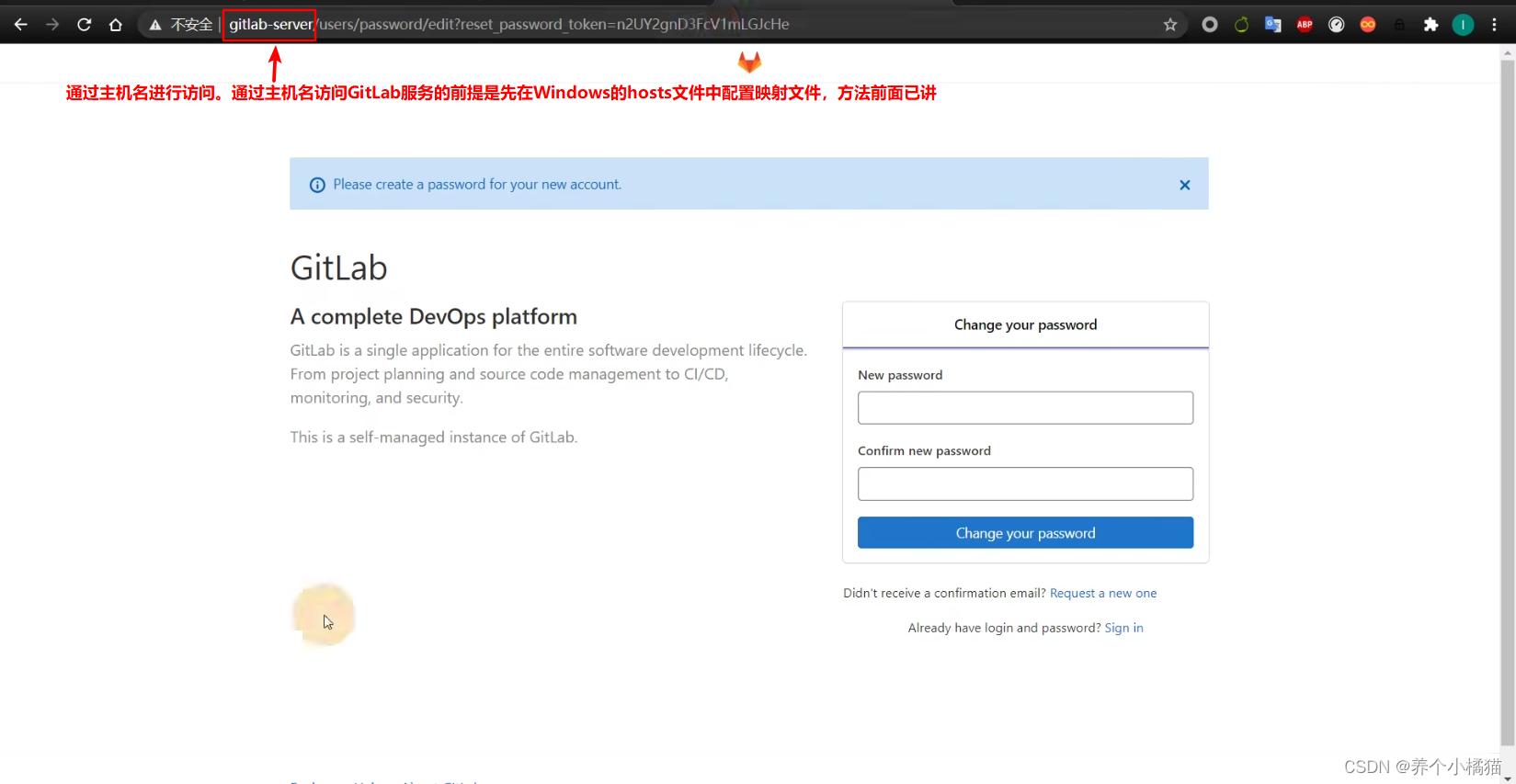Click the Sign in link
This screenshot has width=1516, height=784.
[1123, 629]
